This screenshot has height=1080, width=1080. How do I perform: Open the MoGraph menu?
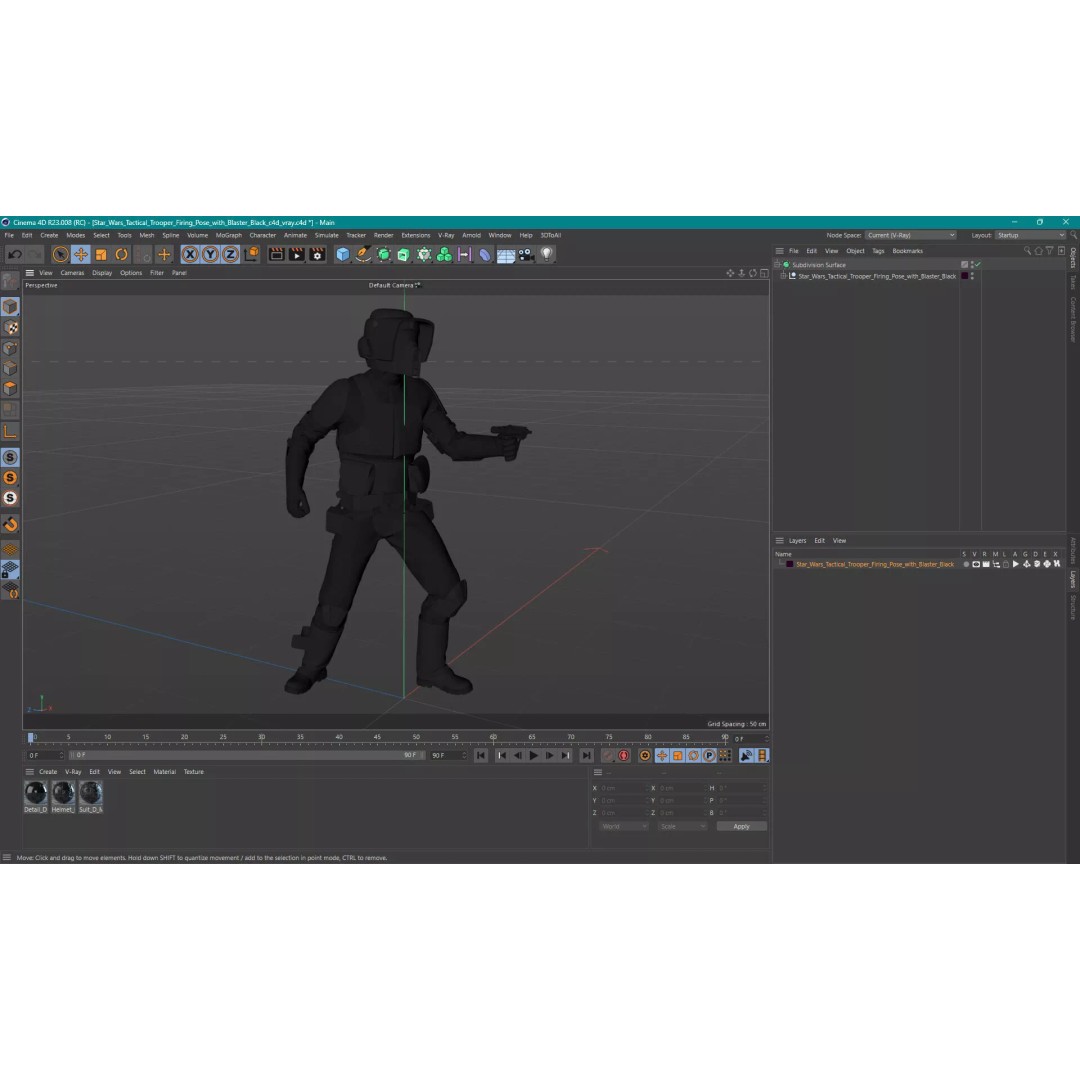(229, 235)
